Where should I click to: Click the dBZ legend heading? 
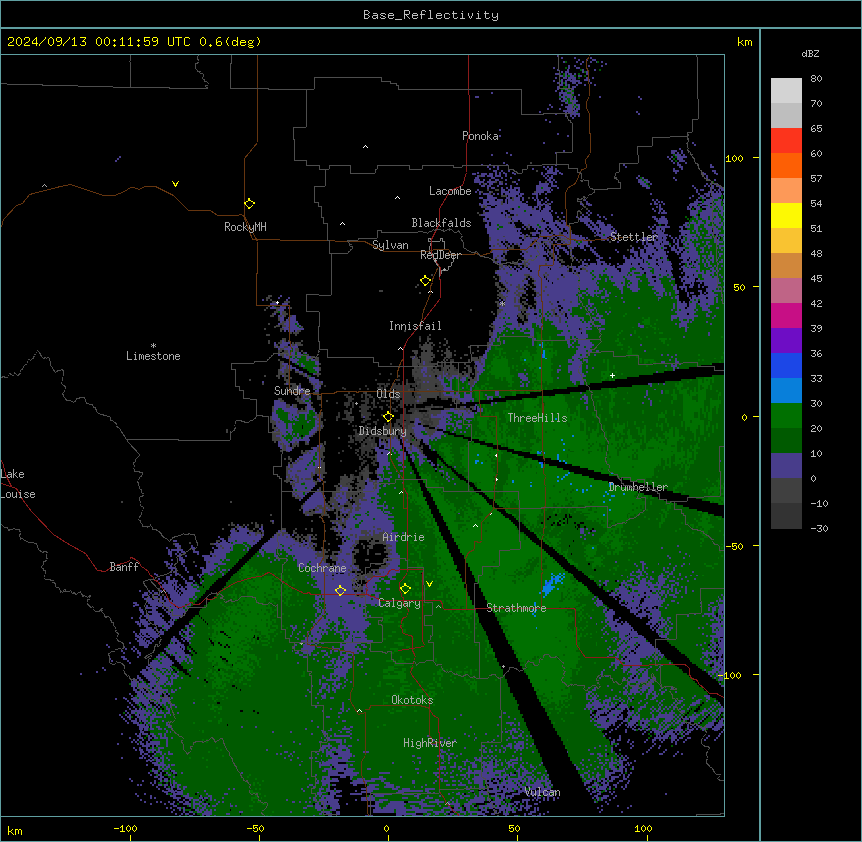coord(810,54)
